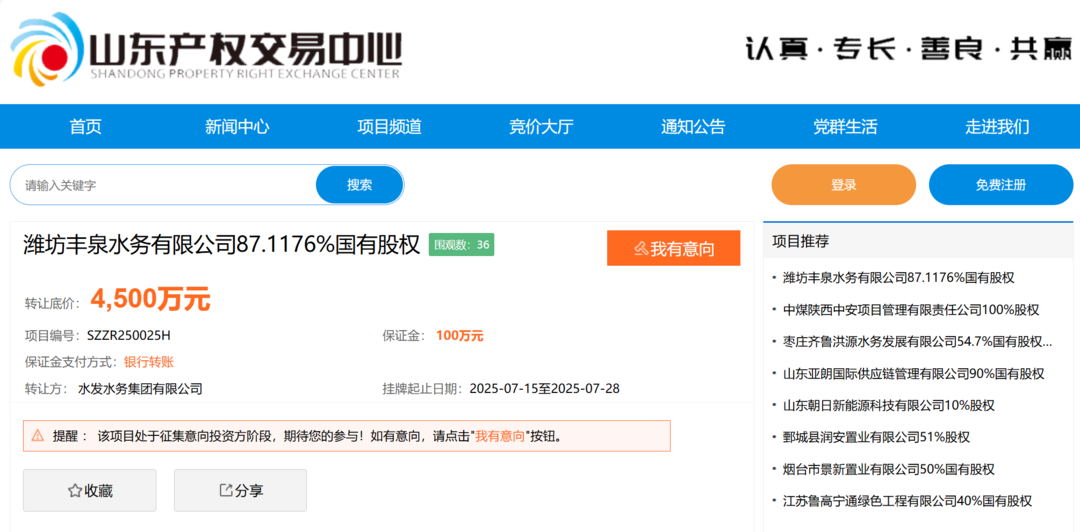Click the 免费注册 button
Viewport: 1080px width, 532px height.
(1001, 185)
